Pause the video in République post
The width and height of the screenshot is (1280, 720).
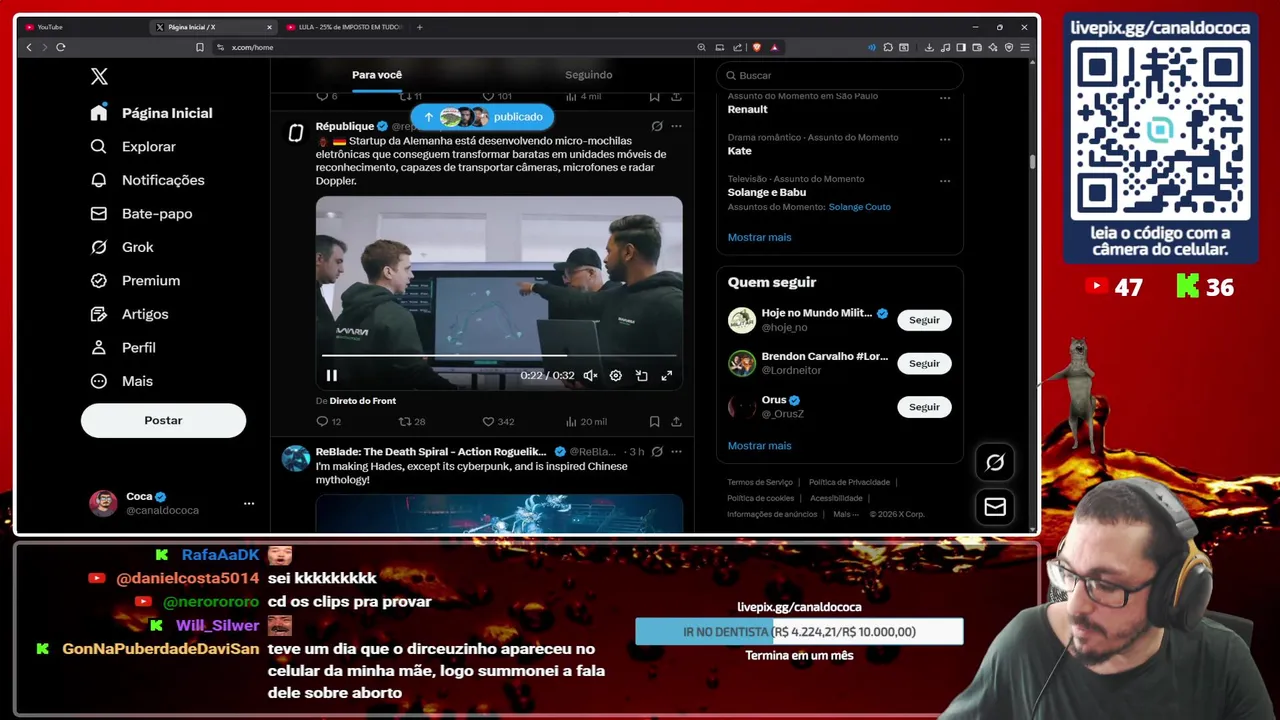click(x=332, y=376)
